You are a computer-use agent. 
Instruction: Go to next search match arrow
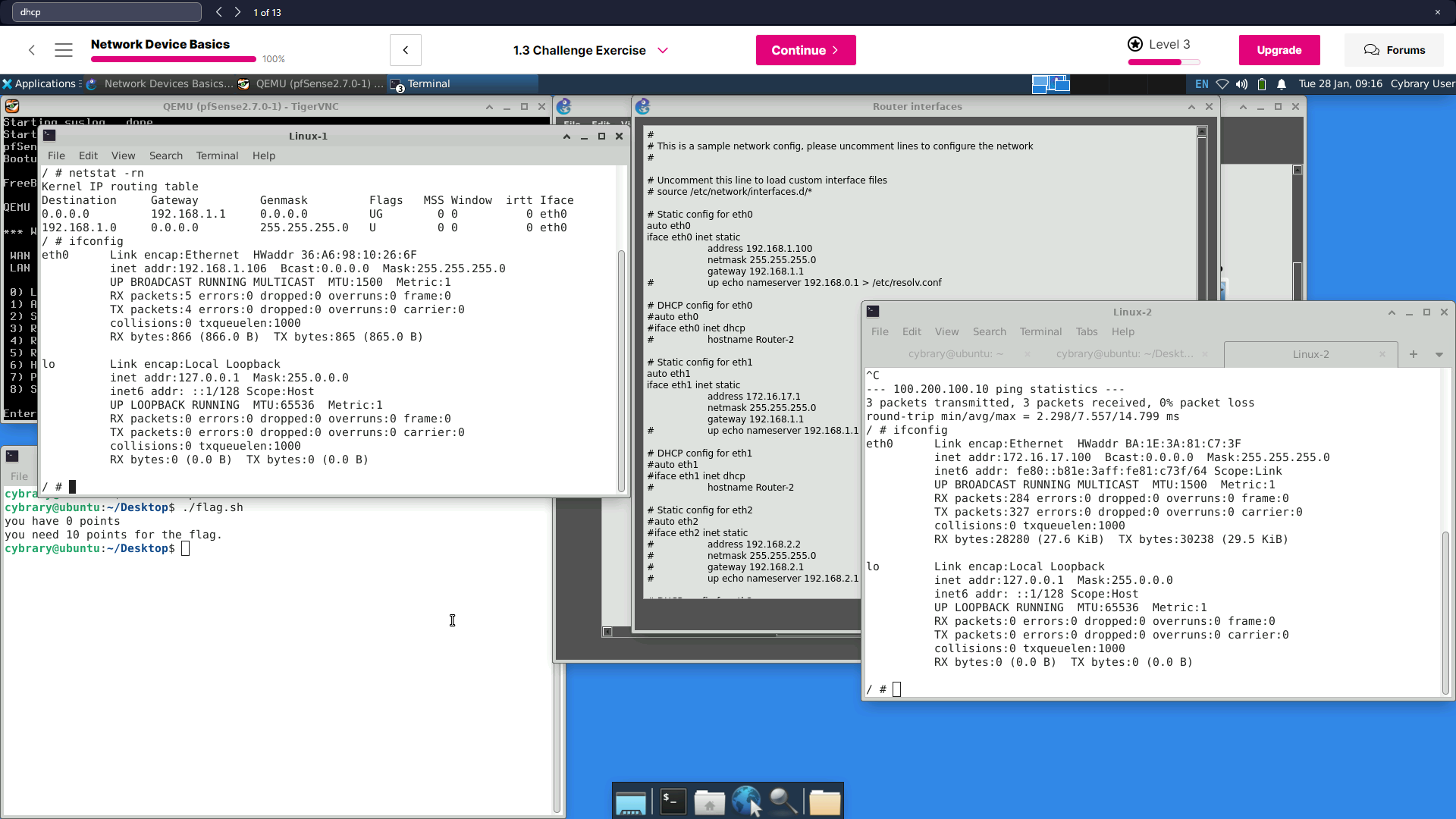[237, 12]
